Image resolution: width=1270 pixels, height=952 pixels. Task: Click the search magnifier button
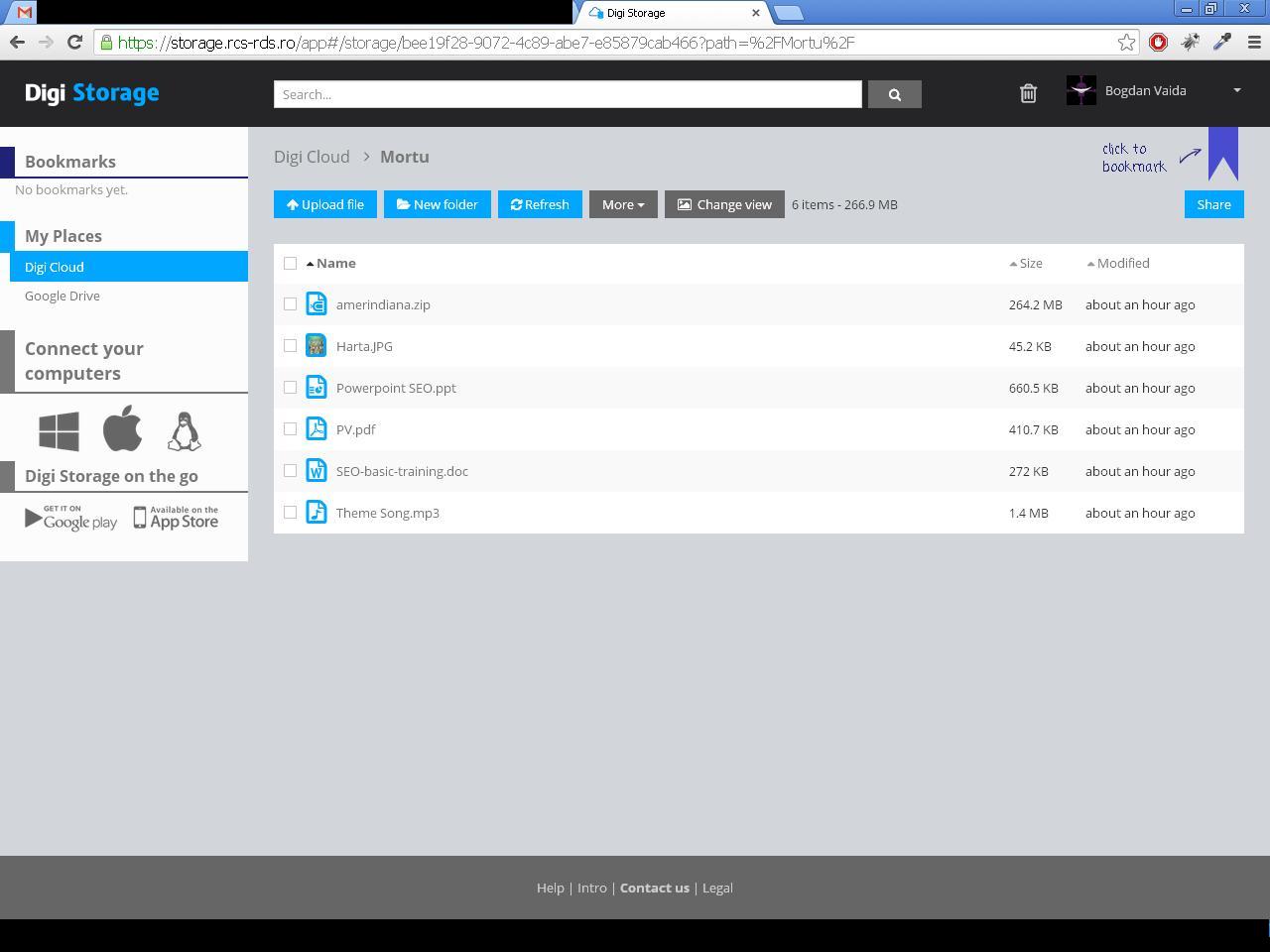(x=894, y=94)
